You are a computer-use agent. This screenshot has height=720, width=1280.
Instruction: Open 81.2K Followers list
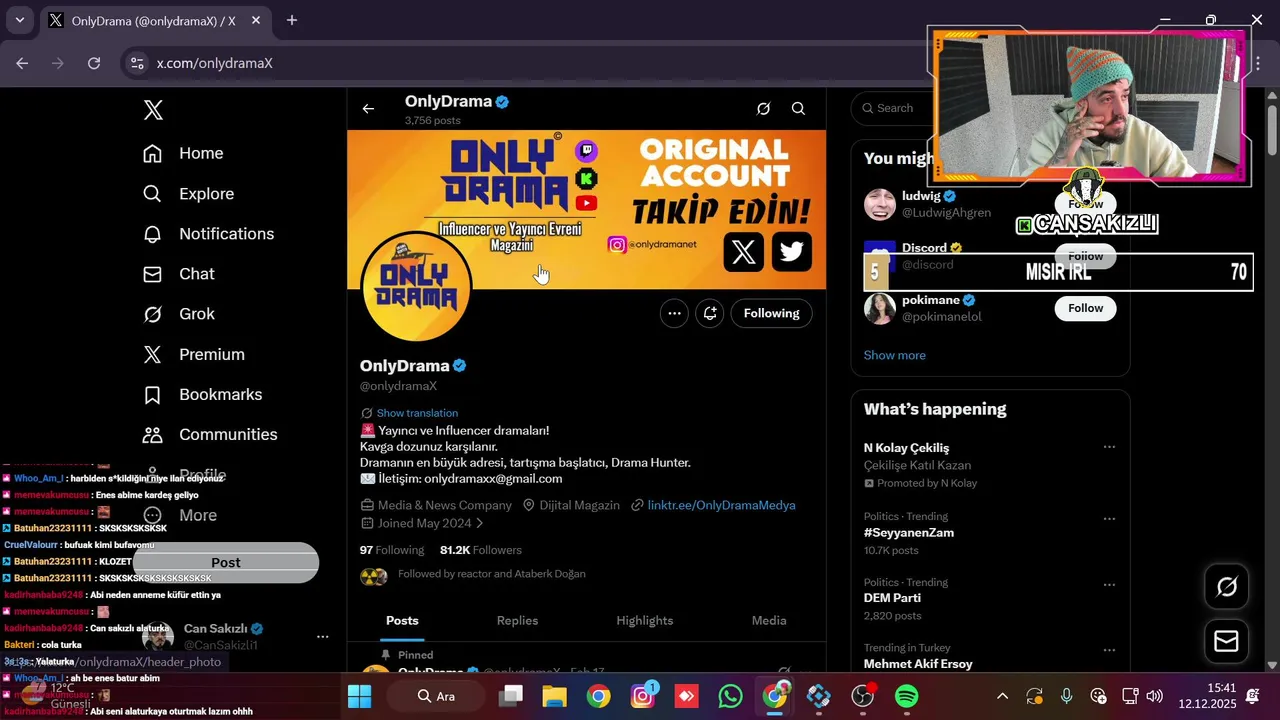tap(481, 550)
